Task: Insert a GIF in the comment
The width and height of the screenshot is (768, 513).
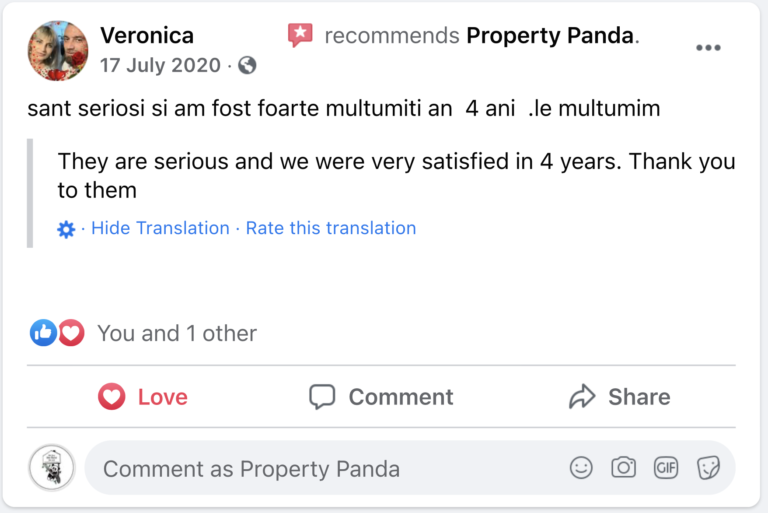Action: [x=666, y=468]
